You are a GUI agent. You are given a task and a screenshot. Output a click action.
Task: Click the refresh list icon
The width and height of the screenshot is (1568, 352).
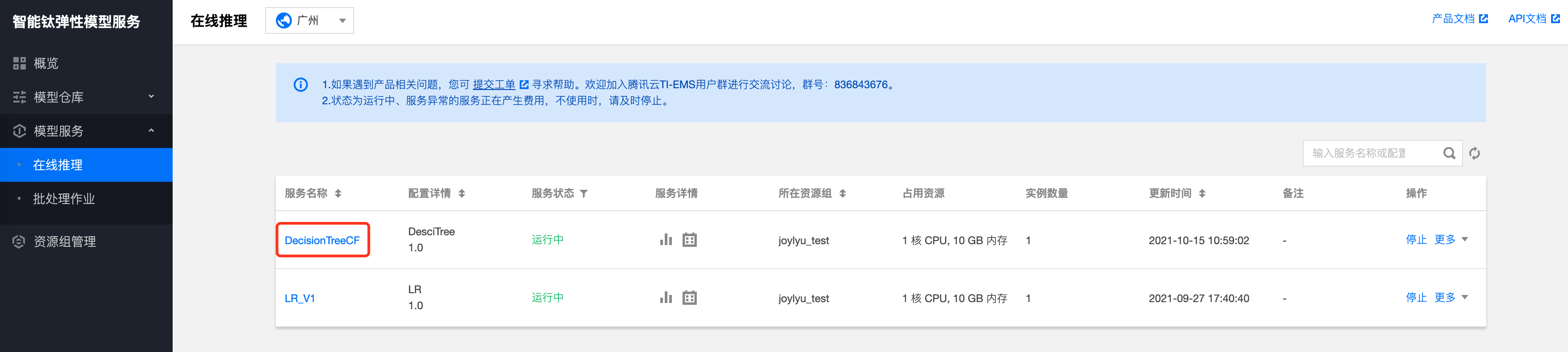(x=1474, y=153)
